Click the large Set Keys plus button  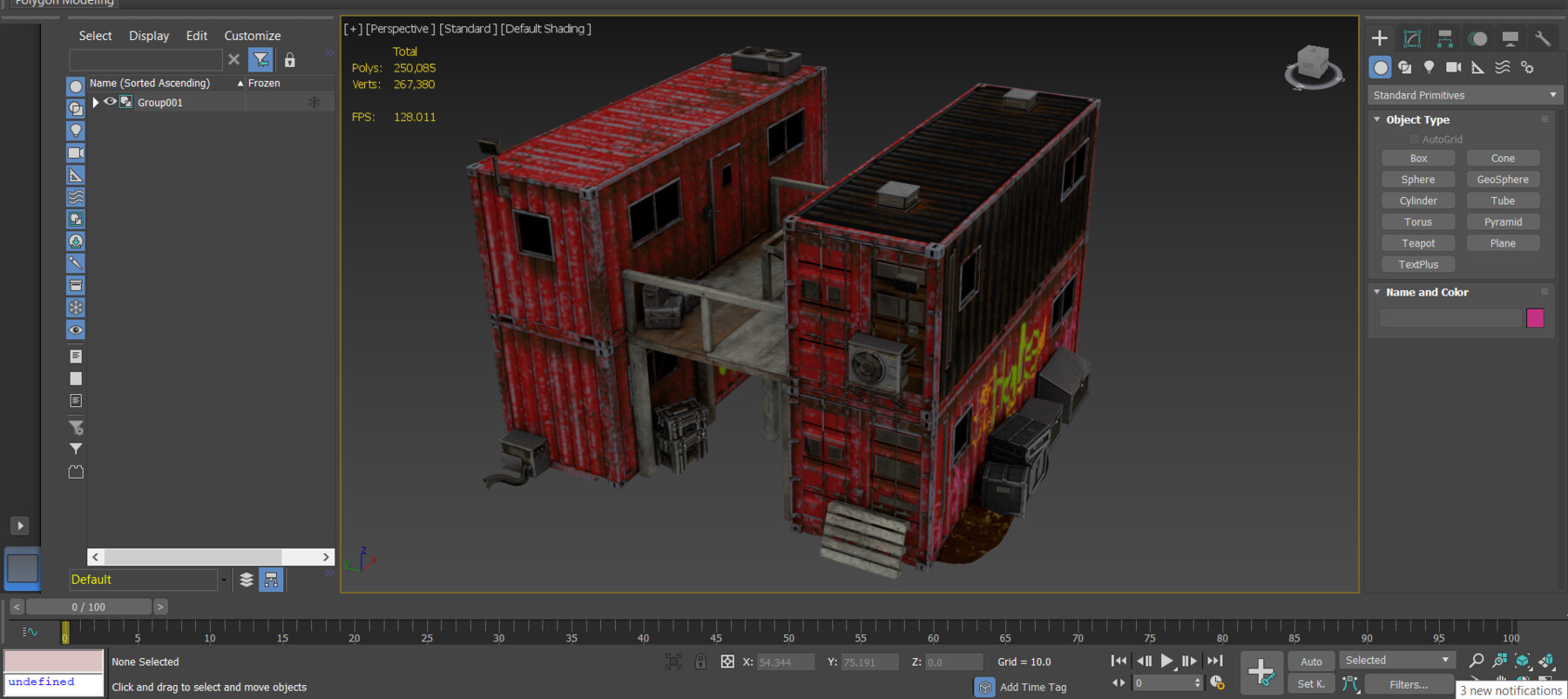pyautogui.click(x=1261, y=672)
